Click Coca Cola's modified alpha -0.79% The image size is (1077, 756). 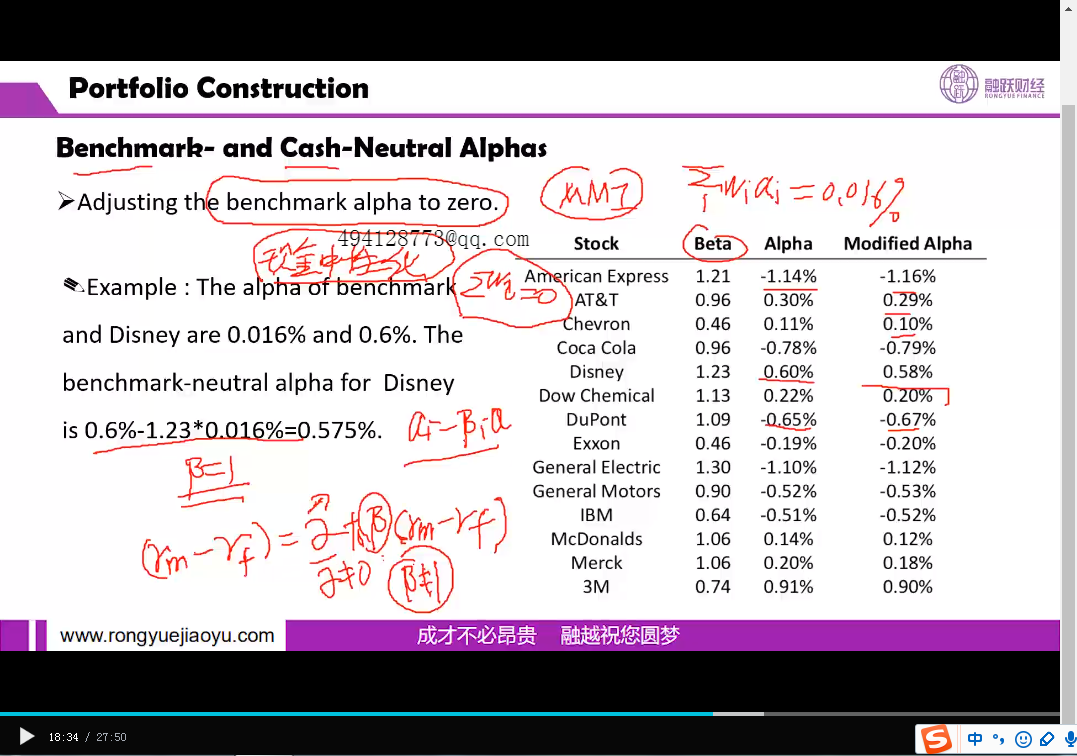tap(907, 348)
